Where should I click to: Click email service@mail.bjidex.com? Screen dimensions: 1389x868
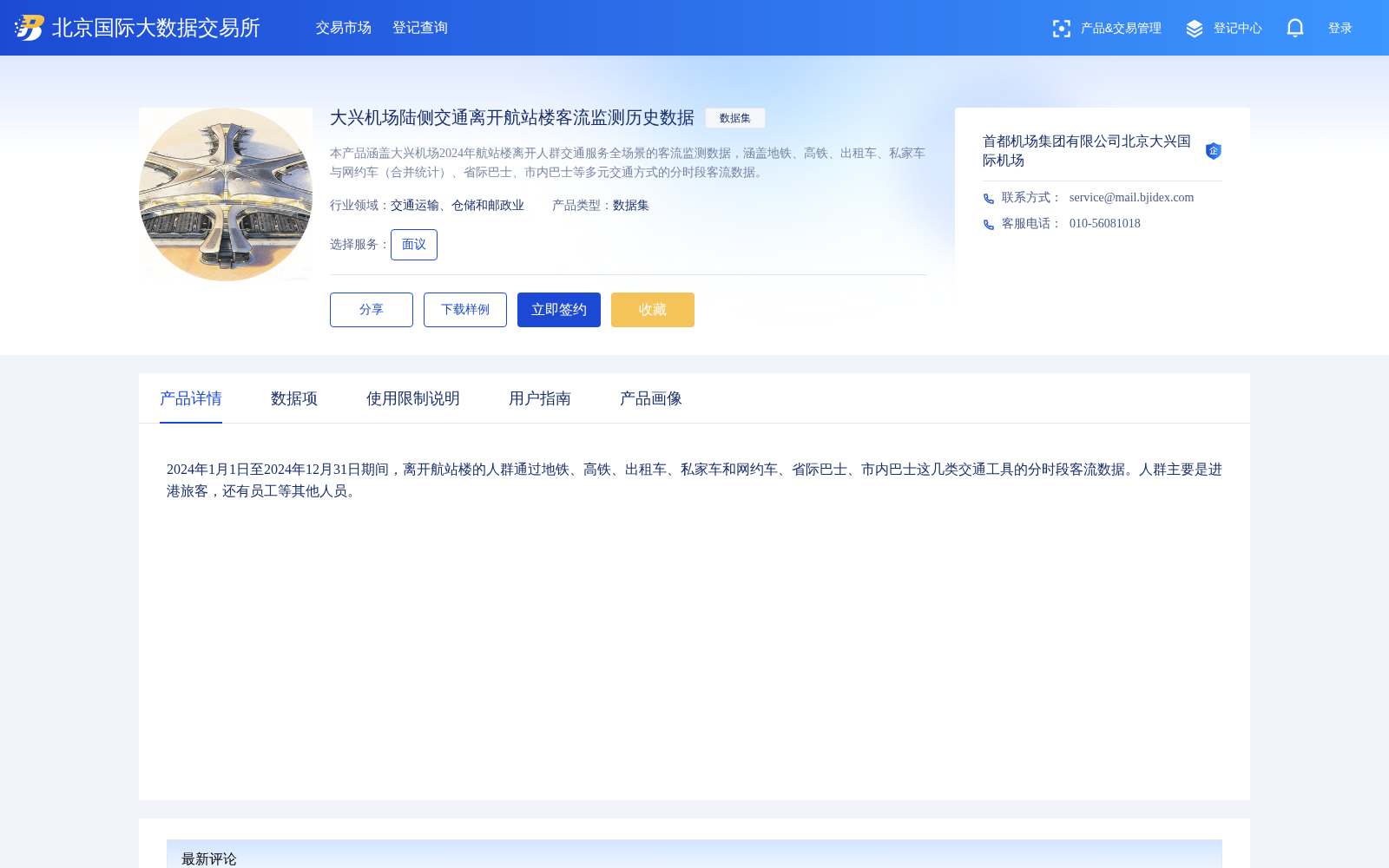pyautogui.click(x=1131, y=198)
